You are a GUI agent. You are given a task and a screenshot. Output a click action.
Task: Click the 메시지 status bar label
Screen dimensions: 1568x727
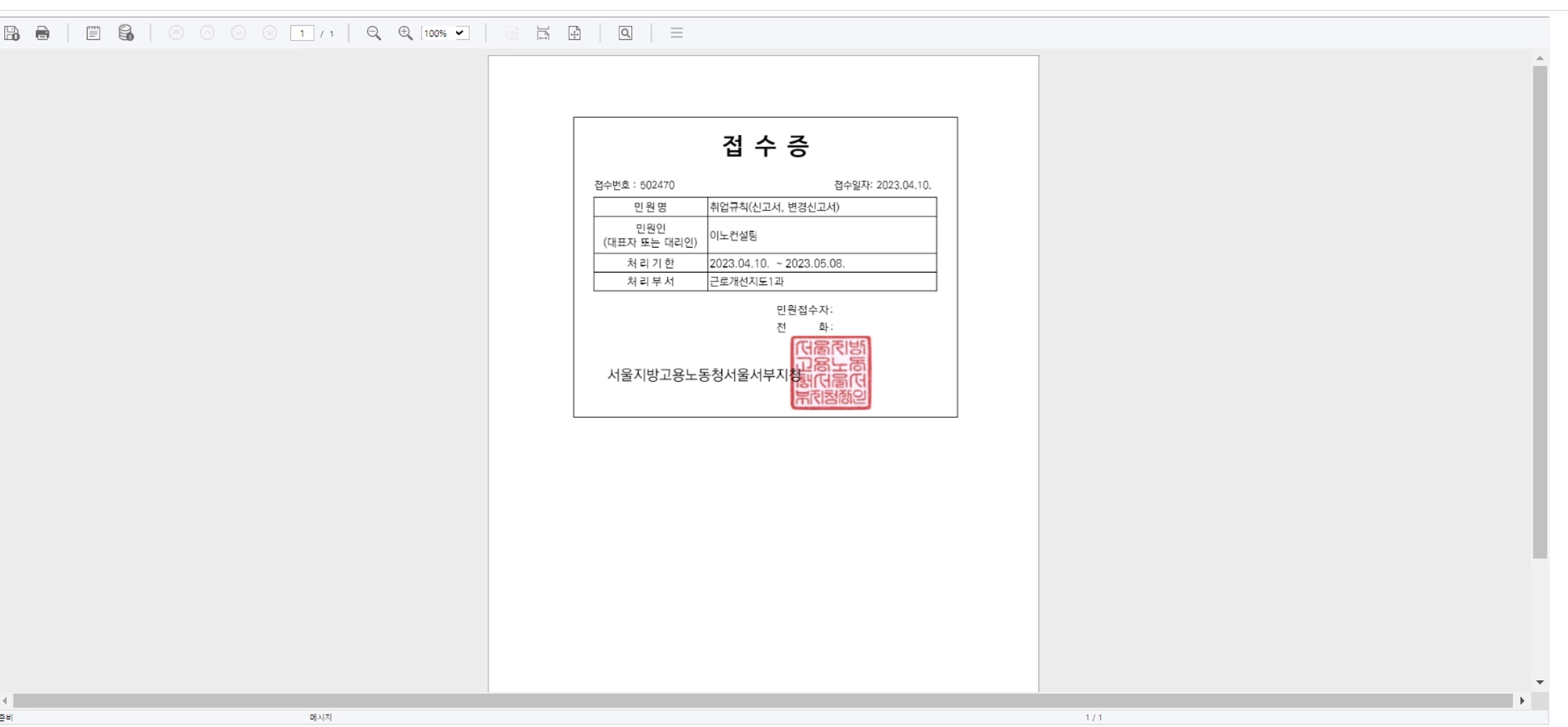pos(321,718)
